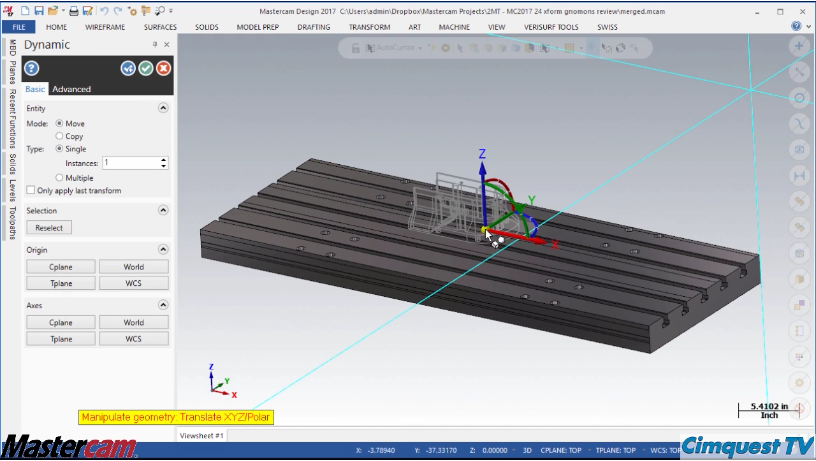Pin the Dynamic panel

[155, 45]
